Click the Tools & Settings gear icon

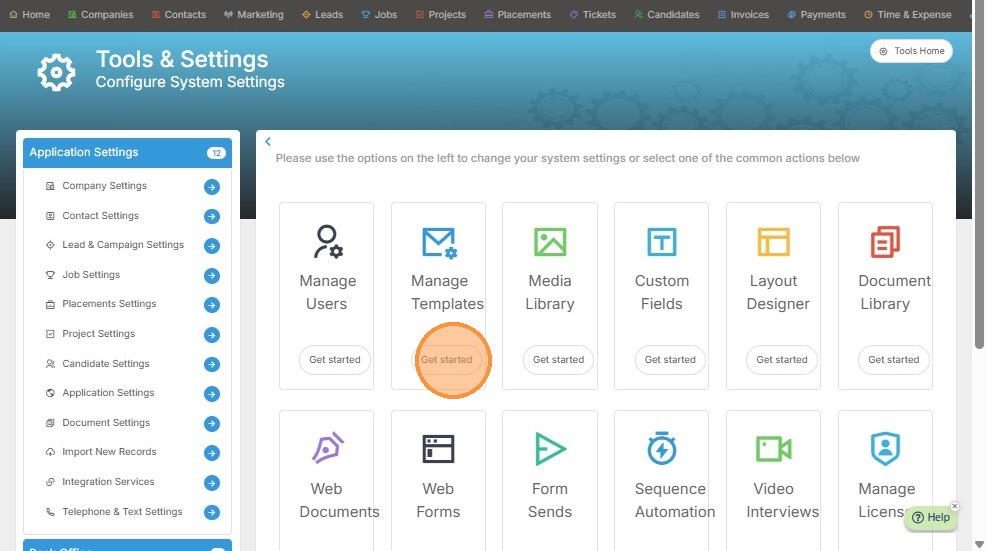(x=56, y=72)
